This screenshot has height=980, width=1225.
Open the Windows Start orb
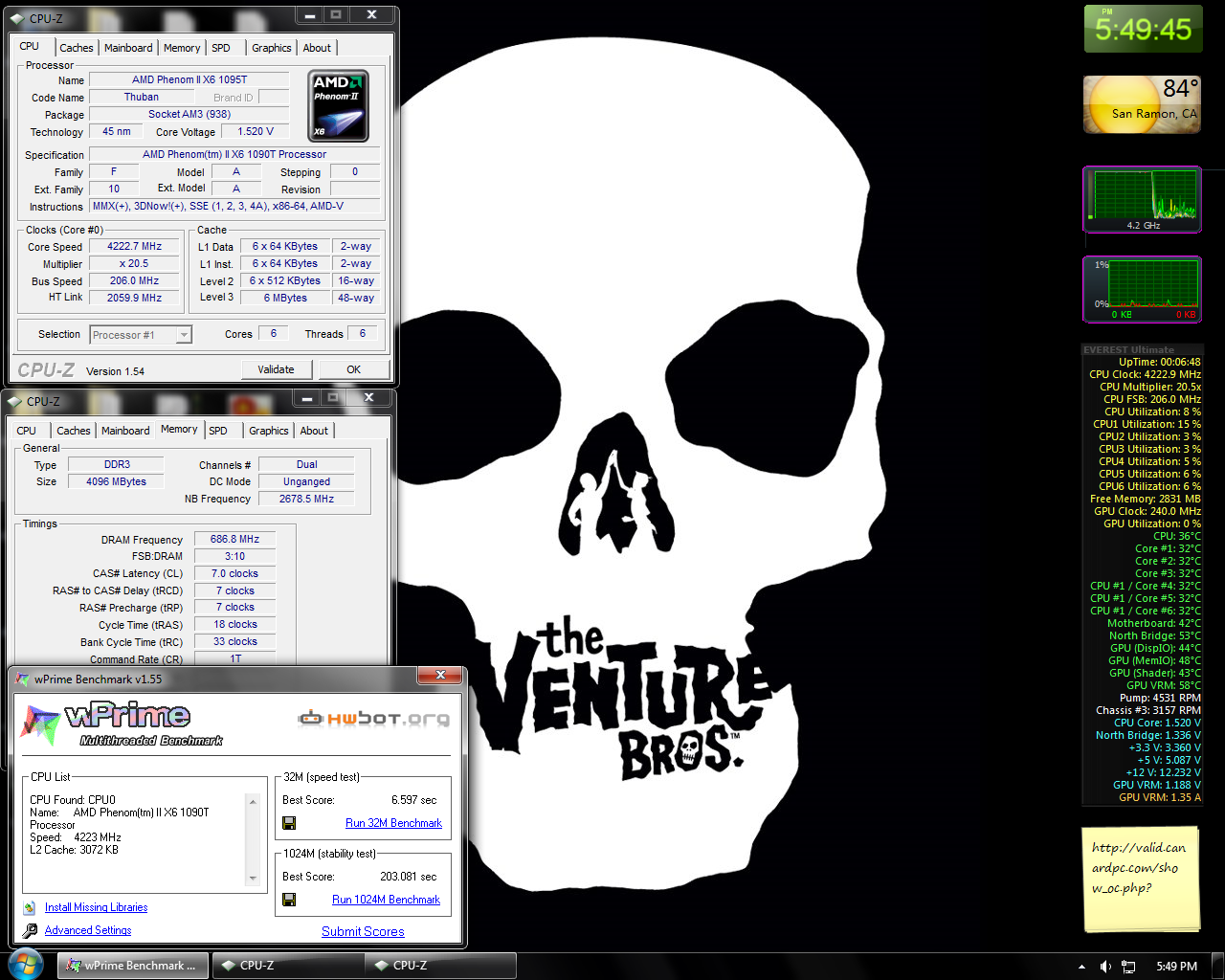point(25,965)
